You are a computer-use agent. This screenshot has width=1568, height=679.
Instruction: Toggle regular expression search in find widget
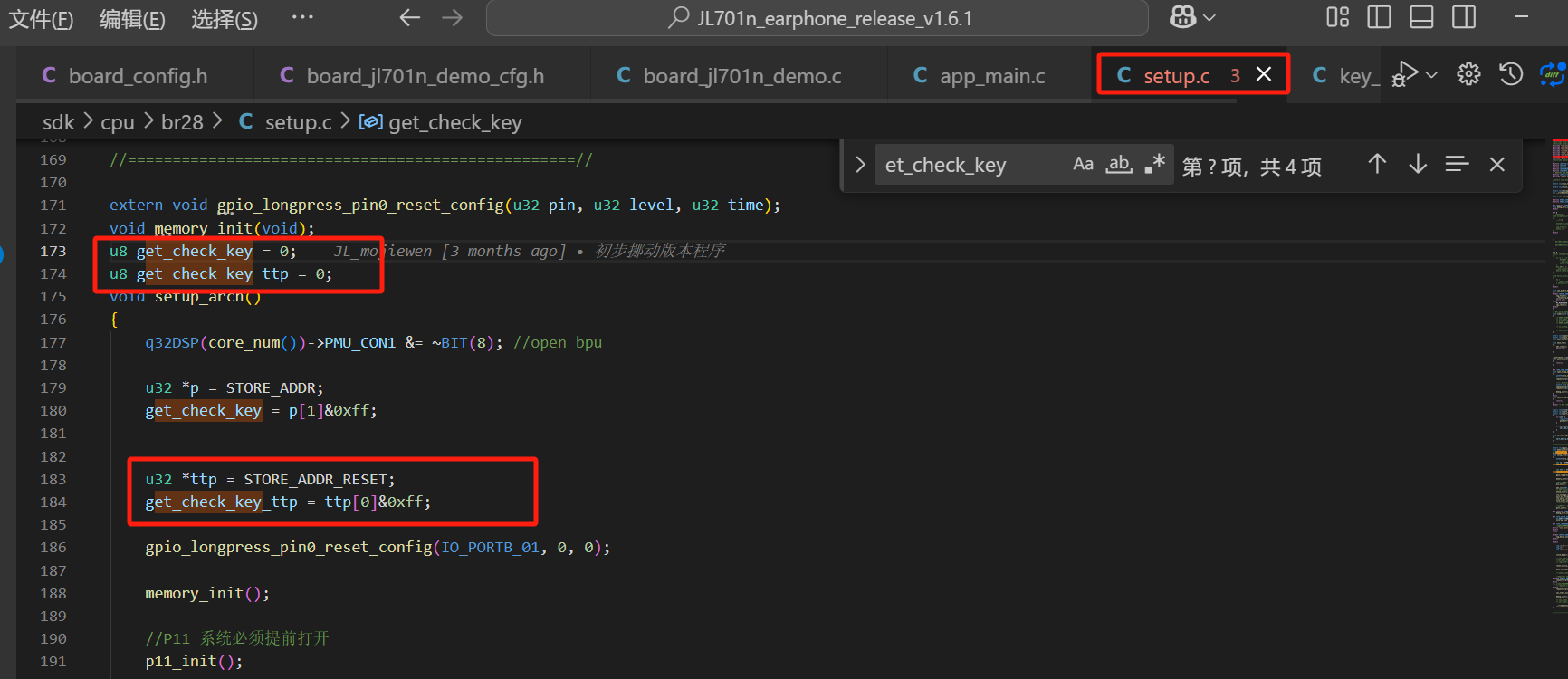click(x=1154, y=164)
